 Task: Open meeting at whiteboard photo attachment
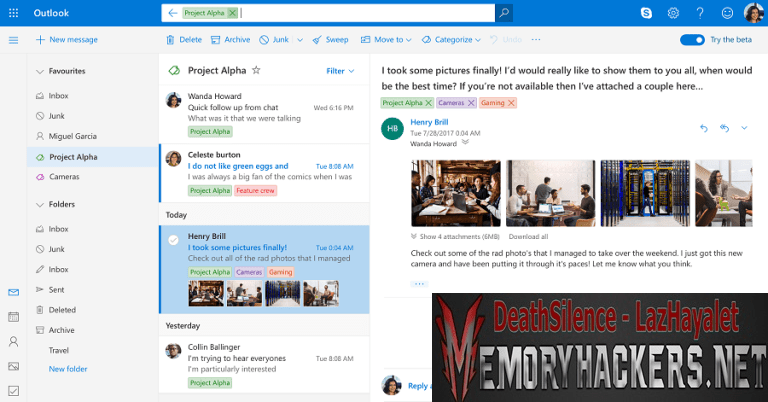(x=551, y=193)
